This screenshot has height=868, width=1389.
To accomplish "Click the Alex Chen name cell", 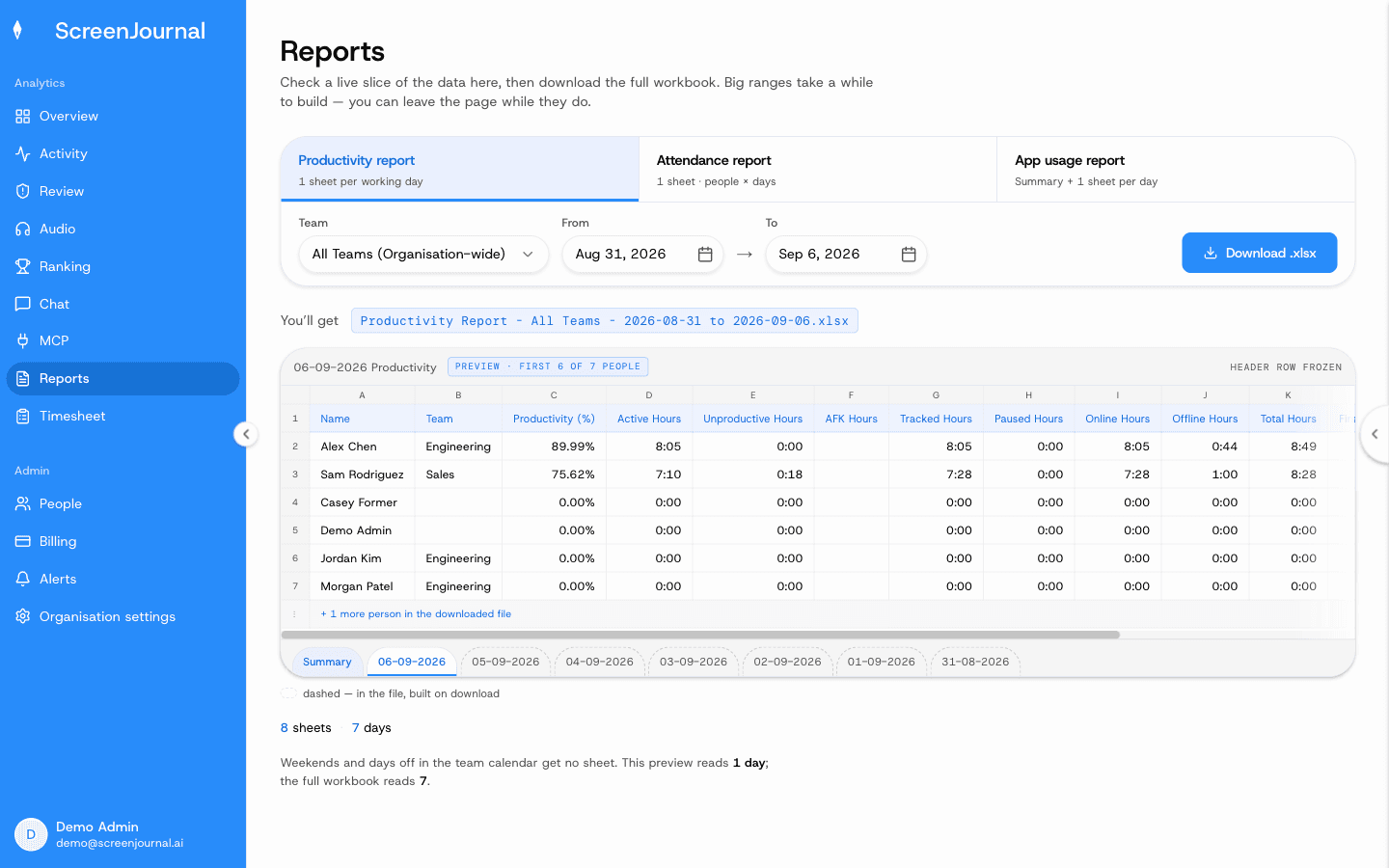I will (x=363, y=448).
